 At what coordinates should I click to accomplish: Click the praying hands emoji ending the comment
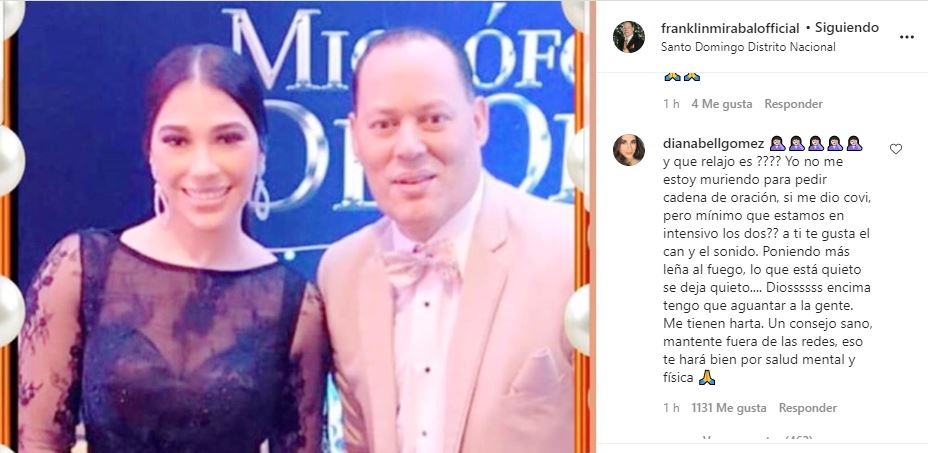[707, 378]
